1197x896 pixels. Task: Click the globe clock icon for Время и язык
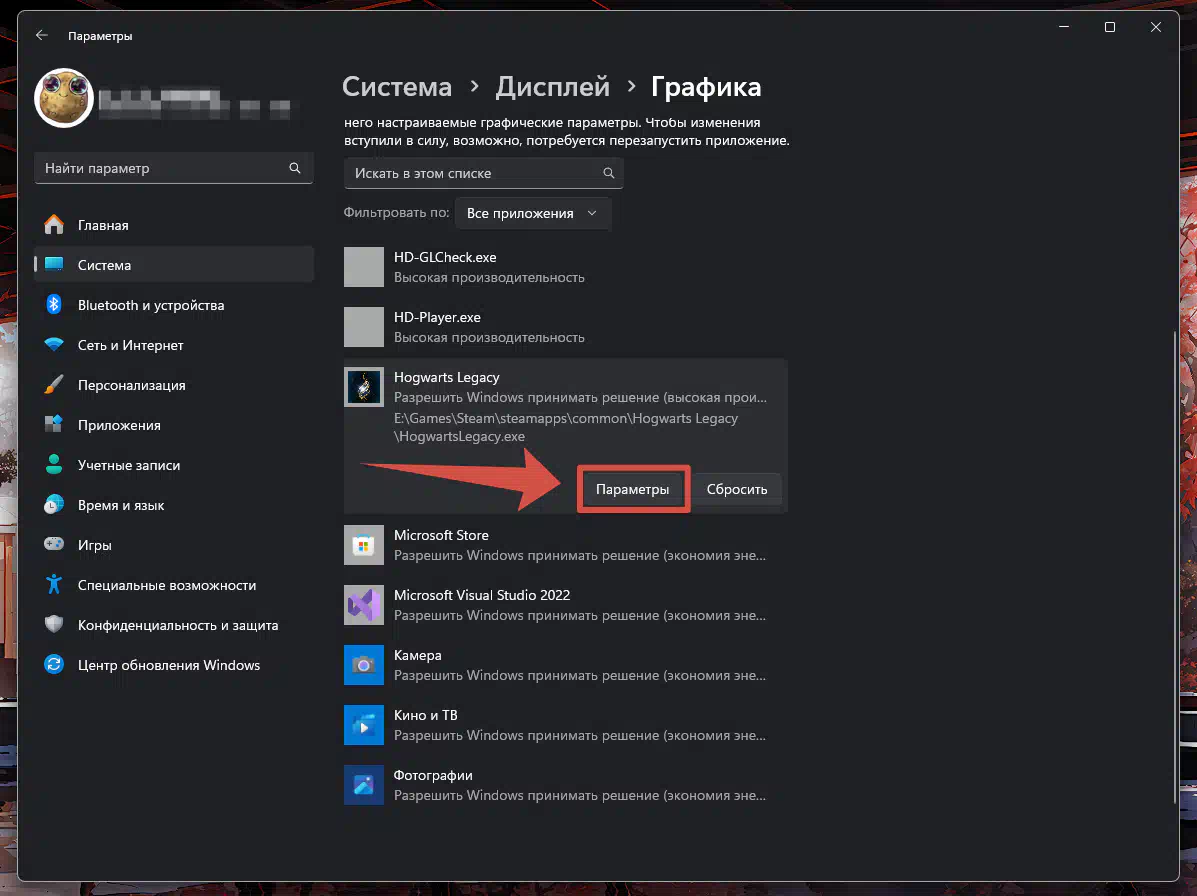(54, 504)
